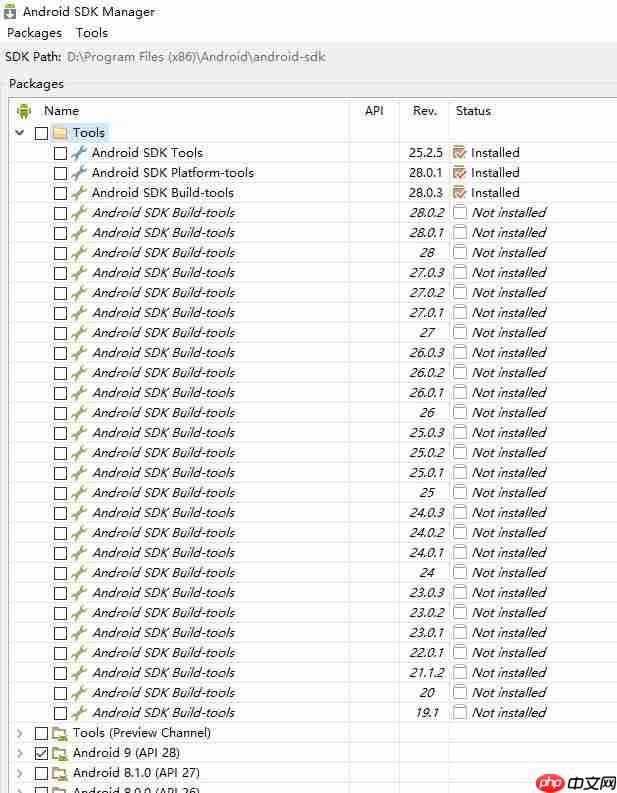Image resolution: width=617 pixels, height=793 pixels.
Task: Click wrench icon for Build-tools 22.0.1
Action: point(79,652)
